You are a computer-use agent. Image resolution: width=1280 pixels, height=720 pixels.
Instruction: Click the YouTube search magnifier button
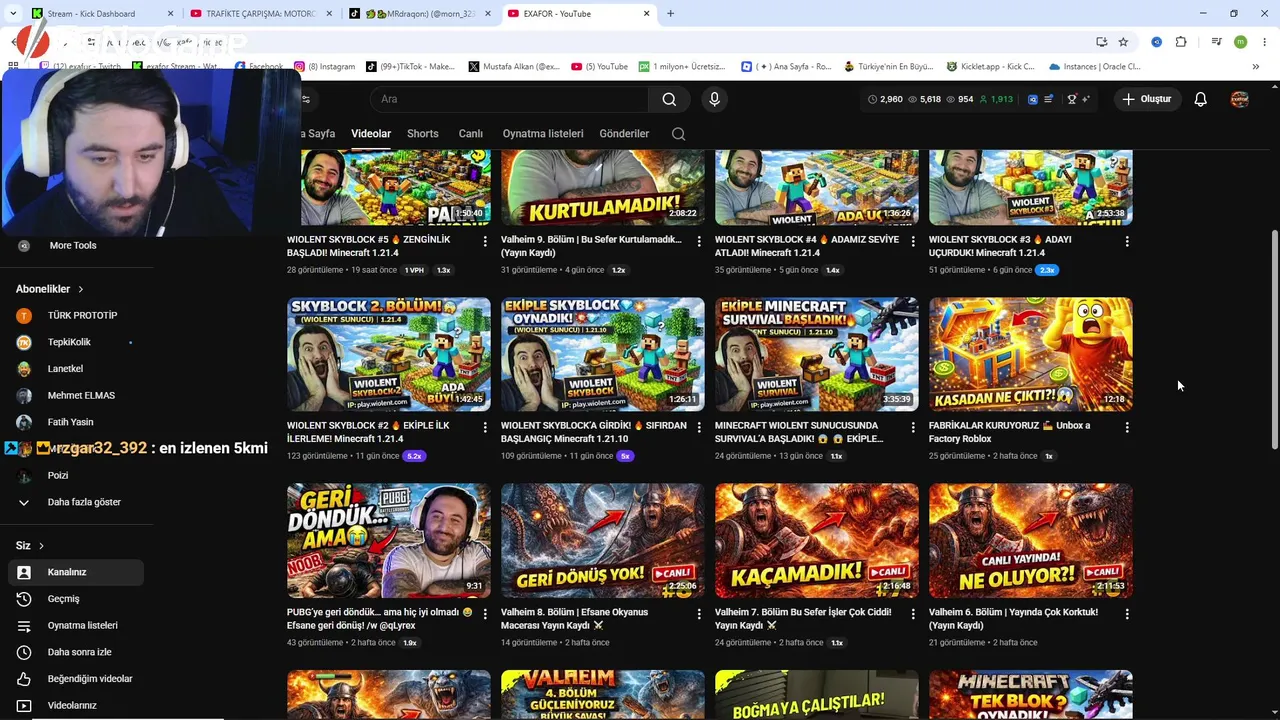tap(669, 99)
